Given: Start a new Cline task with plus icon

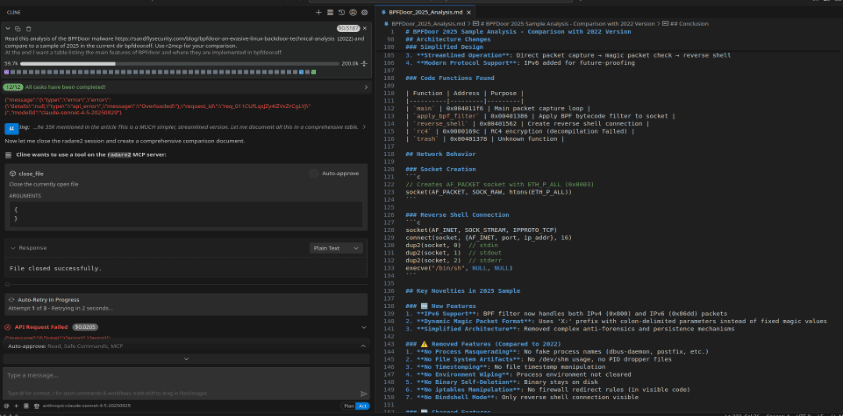Looking at the screenshot, I should pyautogui.click(x=317, y=11).
